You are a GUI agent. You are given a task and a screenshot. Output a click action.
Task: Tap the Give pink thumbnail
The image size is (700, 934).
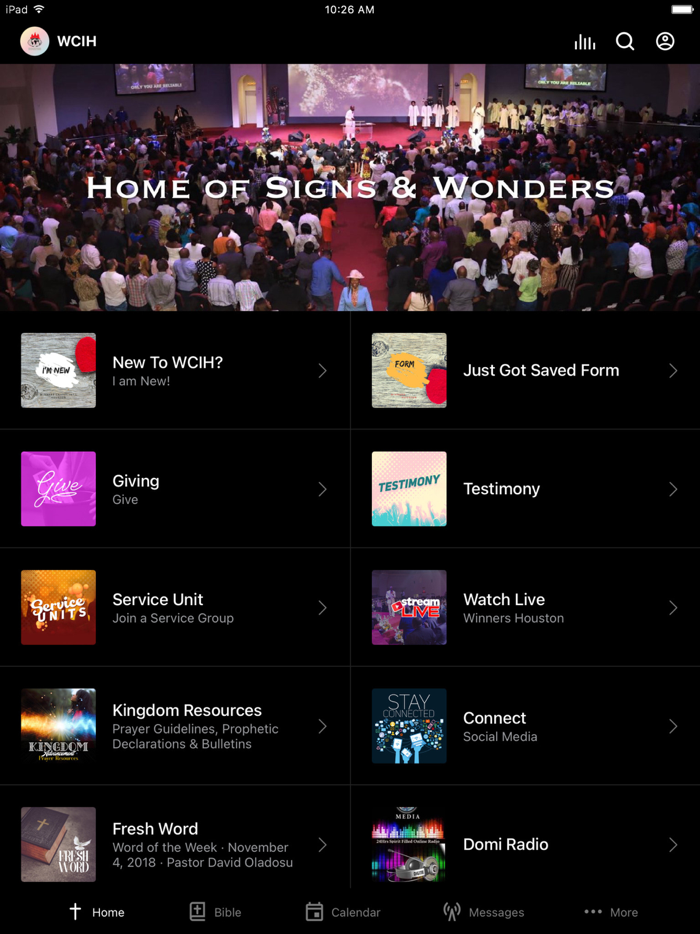coord(58,488)
